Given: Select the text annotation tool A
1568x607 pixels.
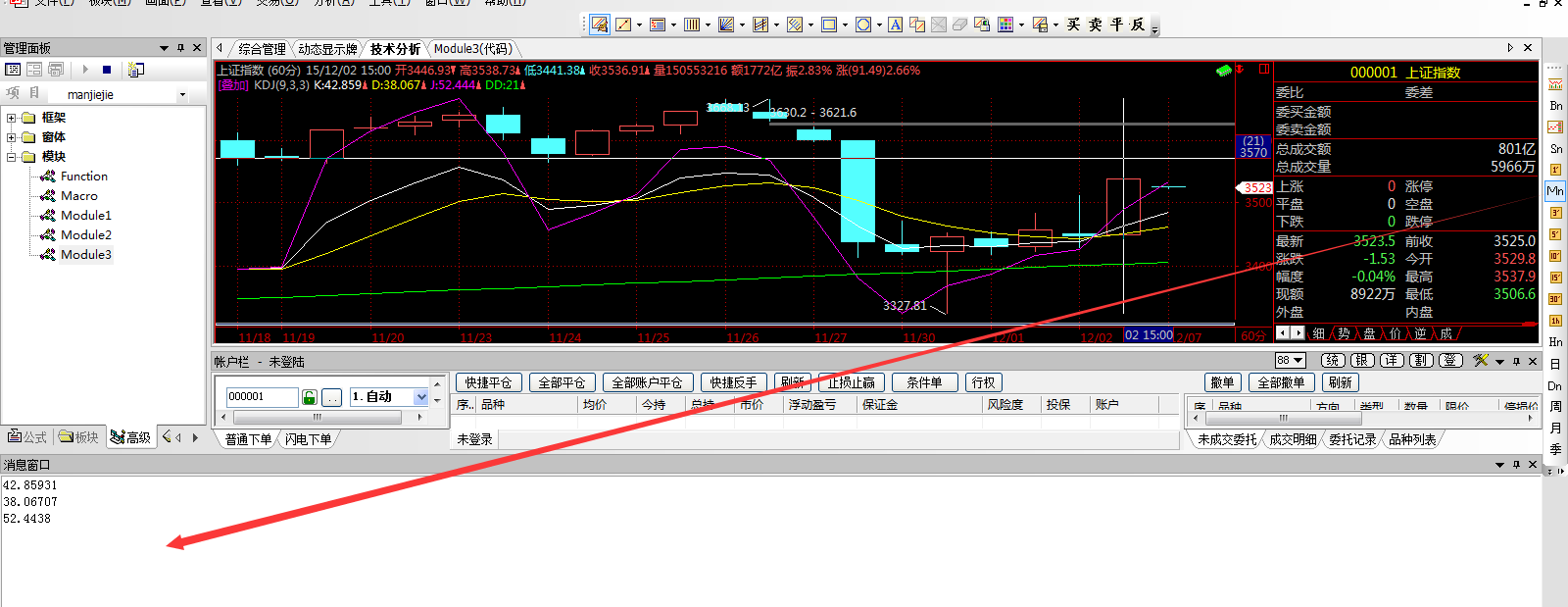Looking at the screenshot, I should [x=896, y=25].
